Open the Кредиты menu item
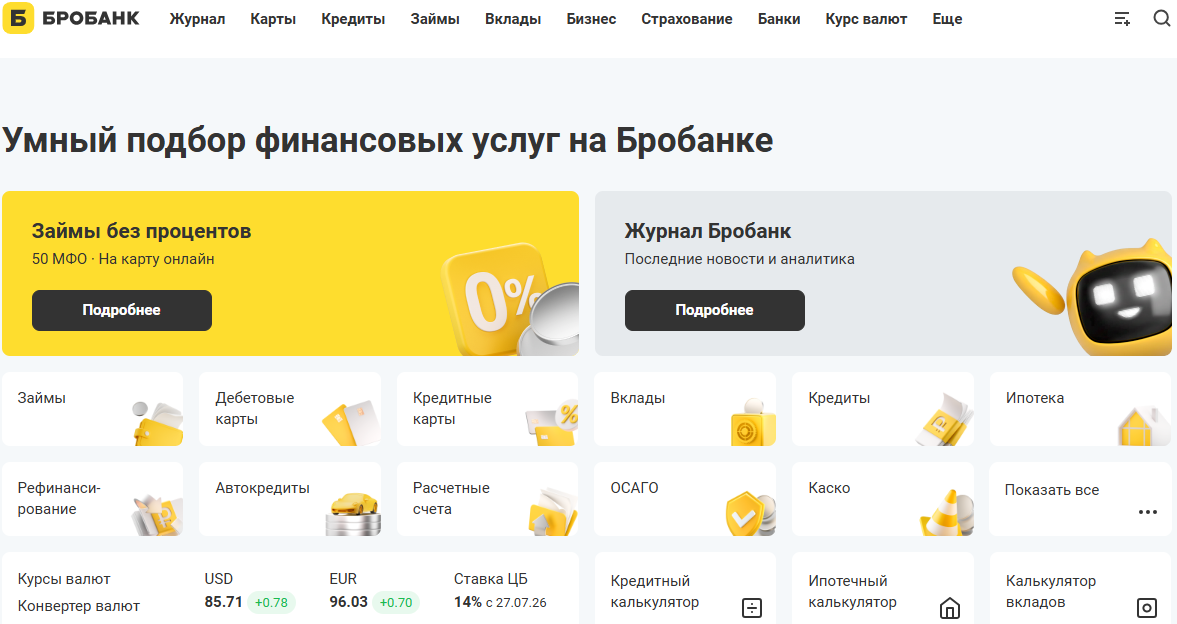 click(353, 19)
